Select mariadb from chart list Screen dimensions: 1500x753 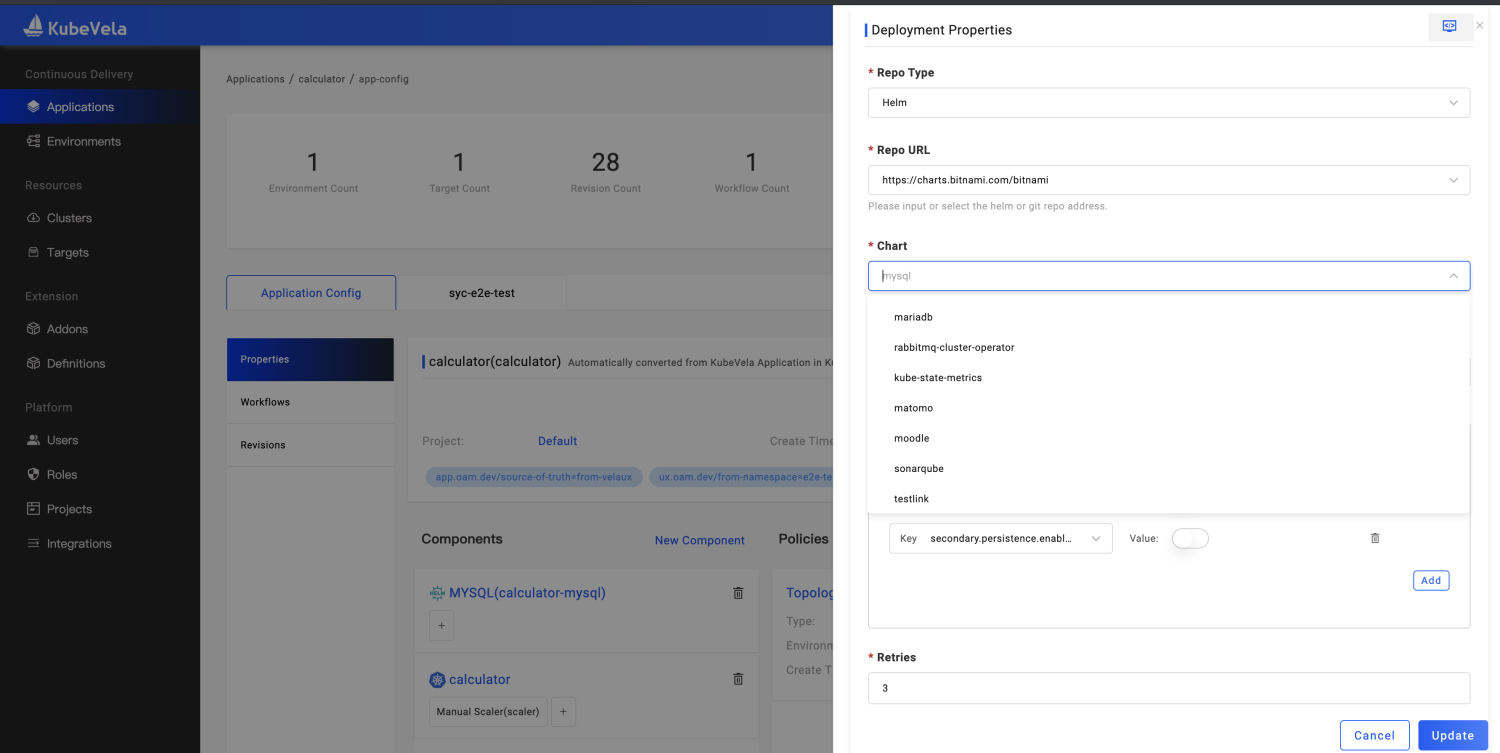coord(913,317)
